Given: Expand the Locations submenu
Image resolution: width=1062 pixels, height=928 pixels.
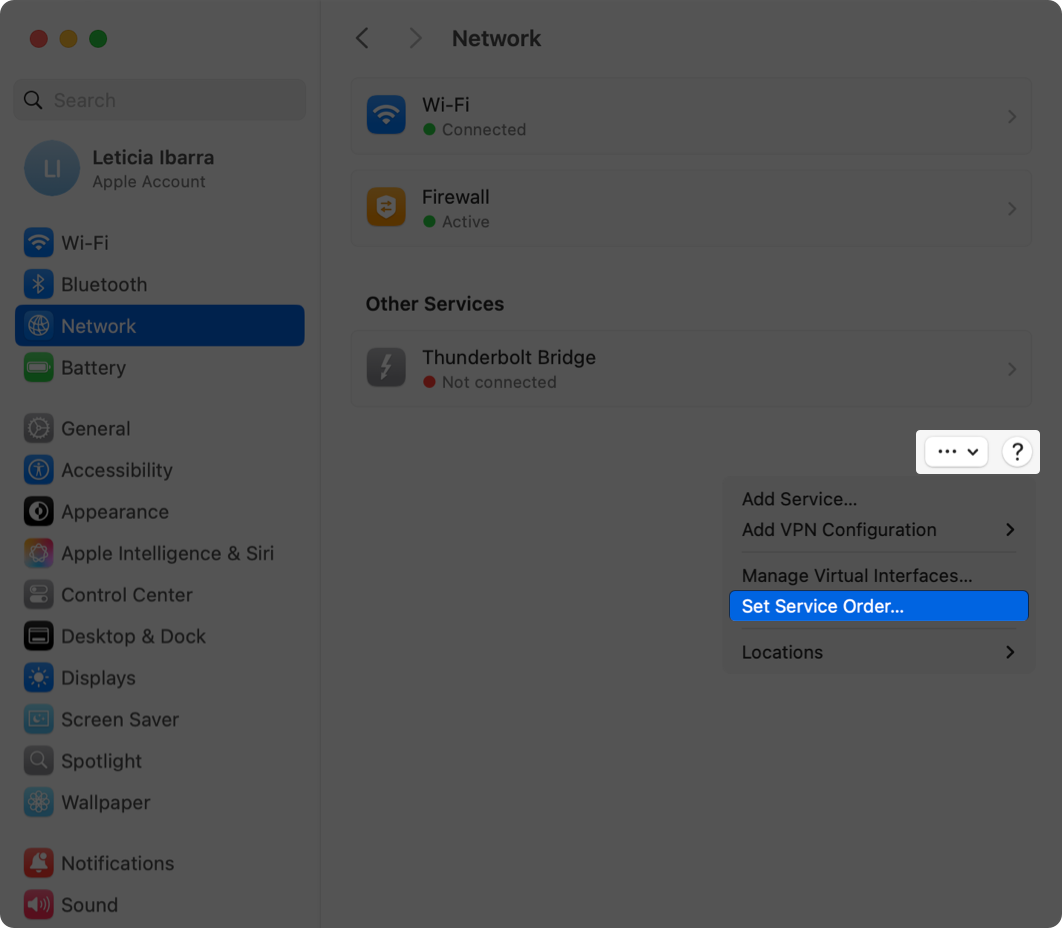Looking at the screenshot, I should point(878,652).
